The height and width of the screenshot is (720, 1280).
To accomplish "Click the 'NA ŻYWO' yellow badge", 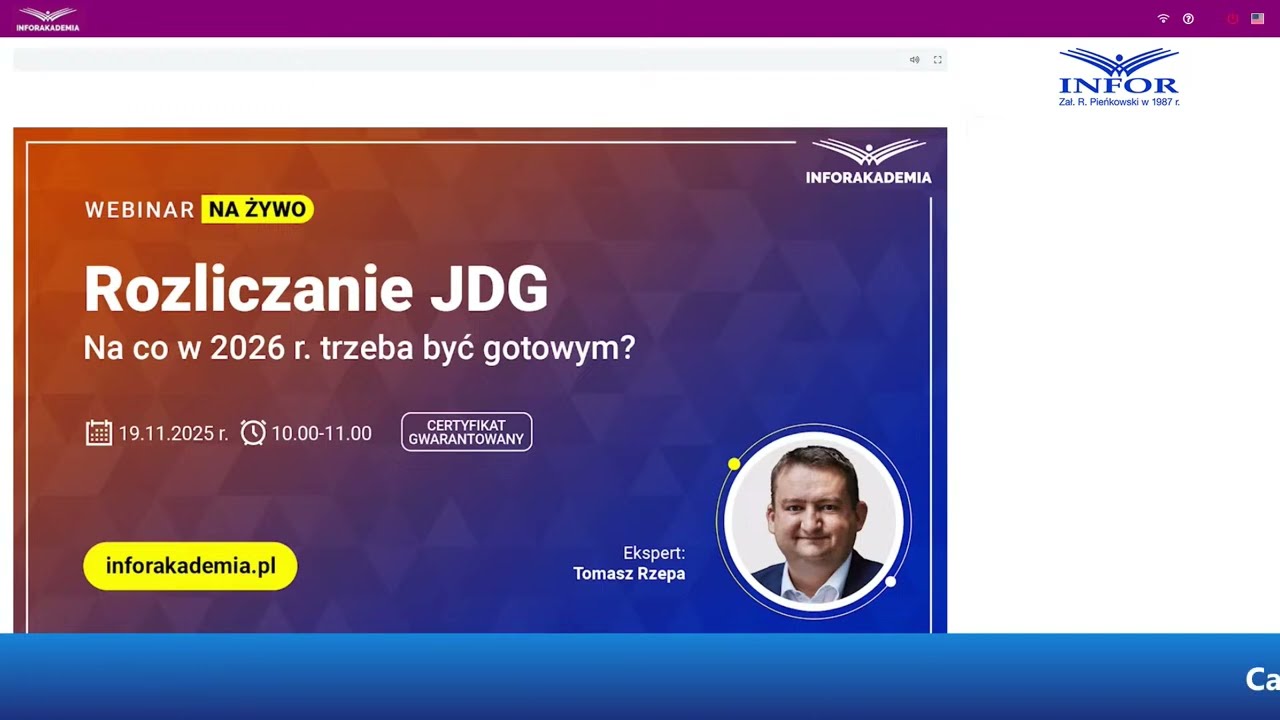I will click(x=257, y=209).
